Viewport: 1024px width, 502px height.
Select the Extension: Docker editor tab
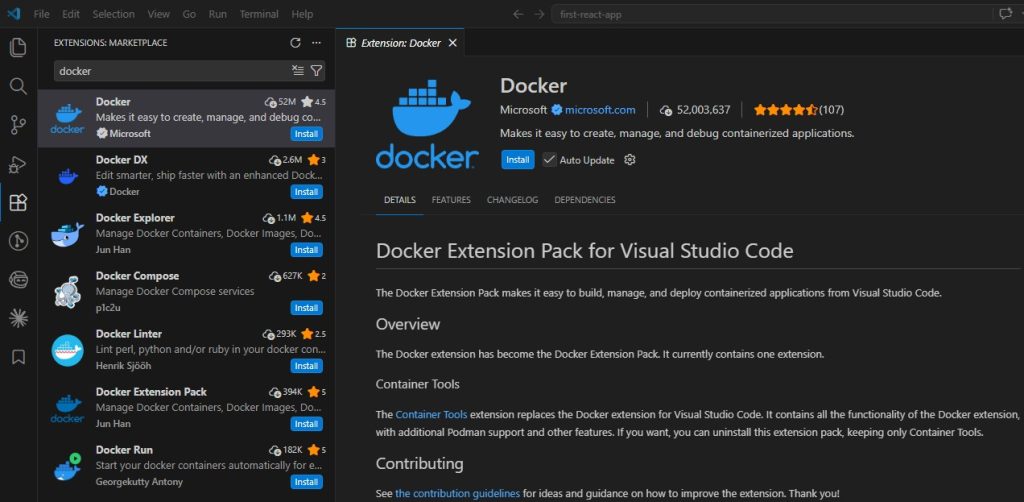pyautogui.click(x=400, y=42)
